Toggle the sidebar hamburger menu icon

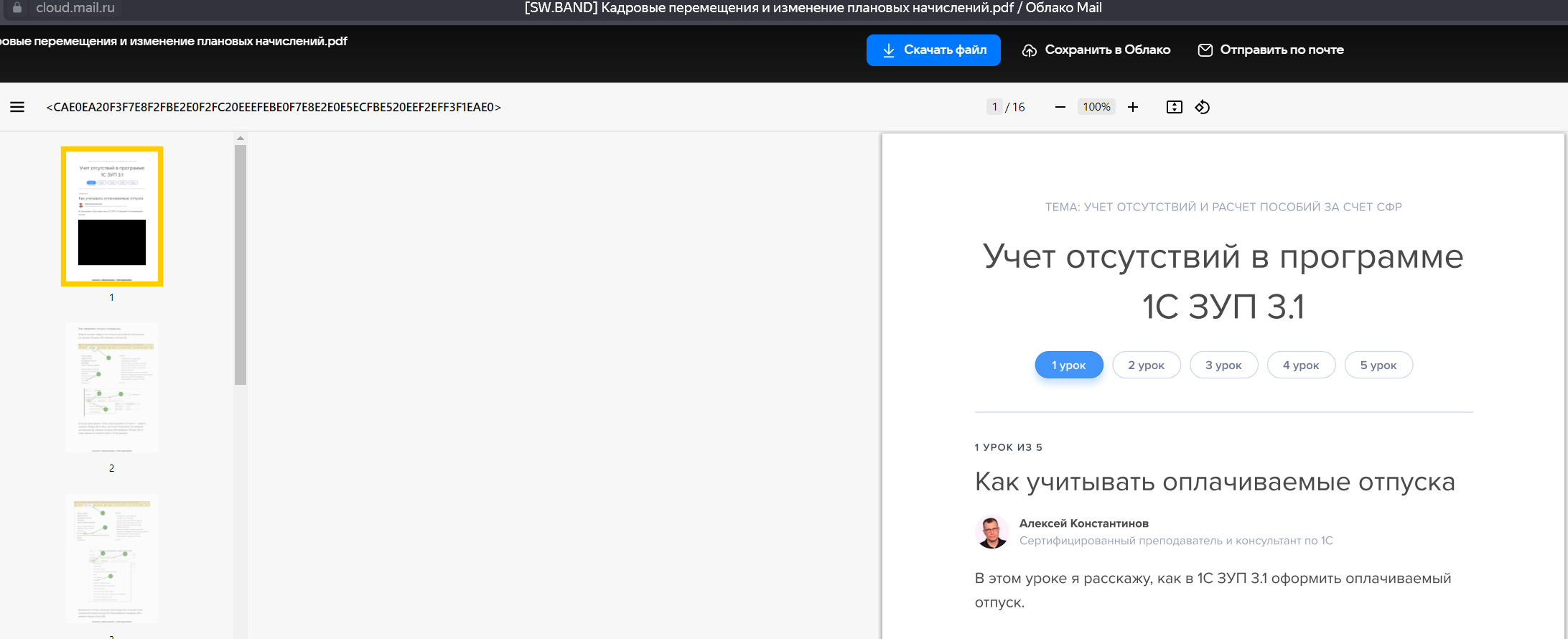(17, 107)
